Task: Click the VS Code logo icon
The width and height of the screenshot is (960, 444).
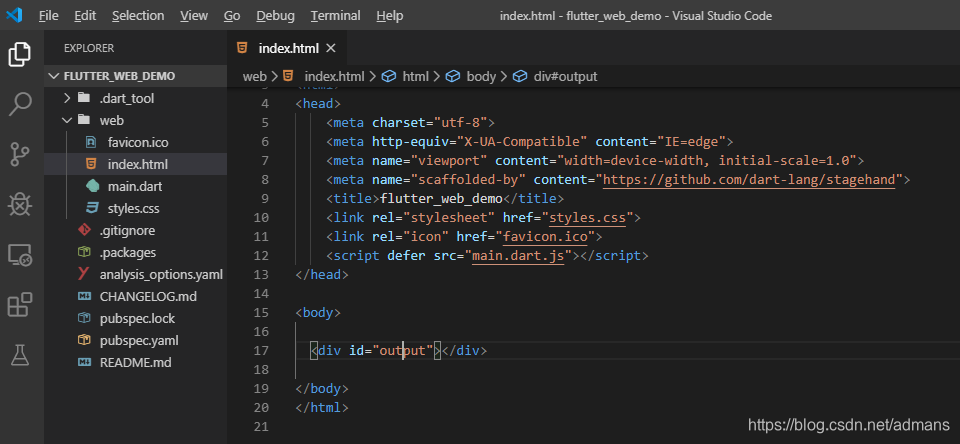Action: pyautogui.click(x=14, y=15)
